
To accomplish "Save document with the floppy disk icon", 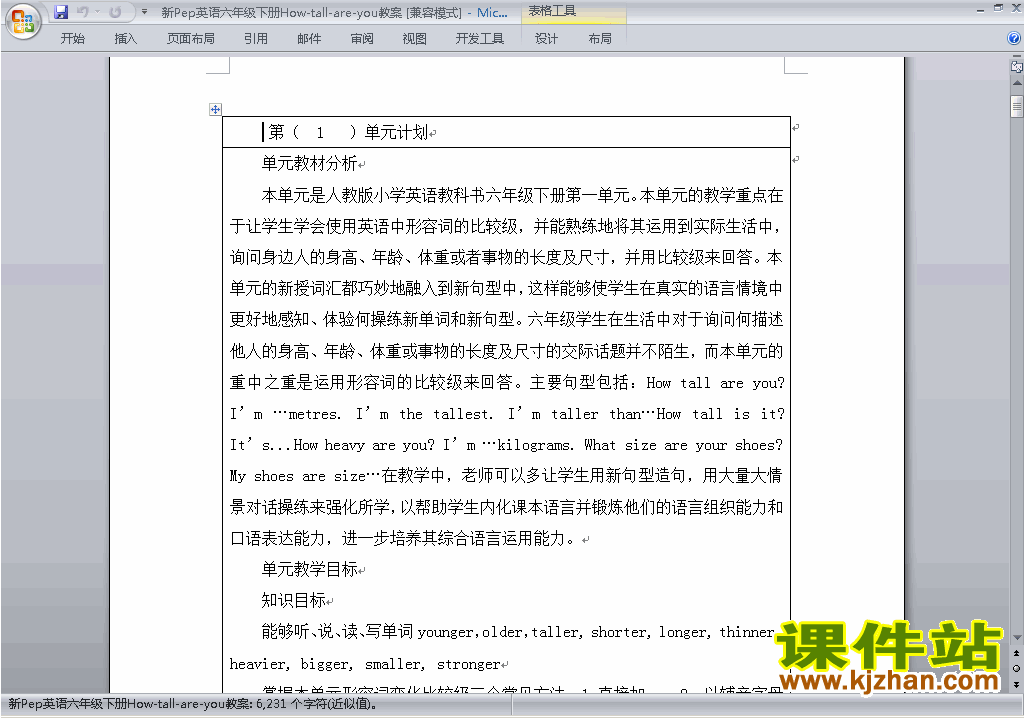I will 61,12.
